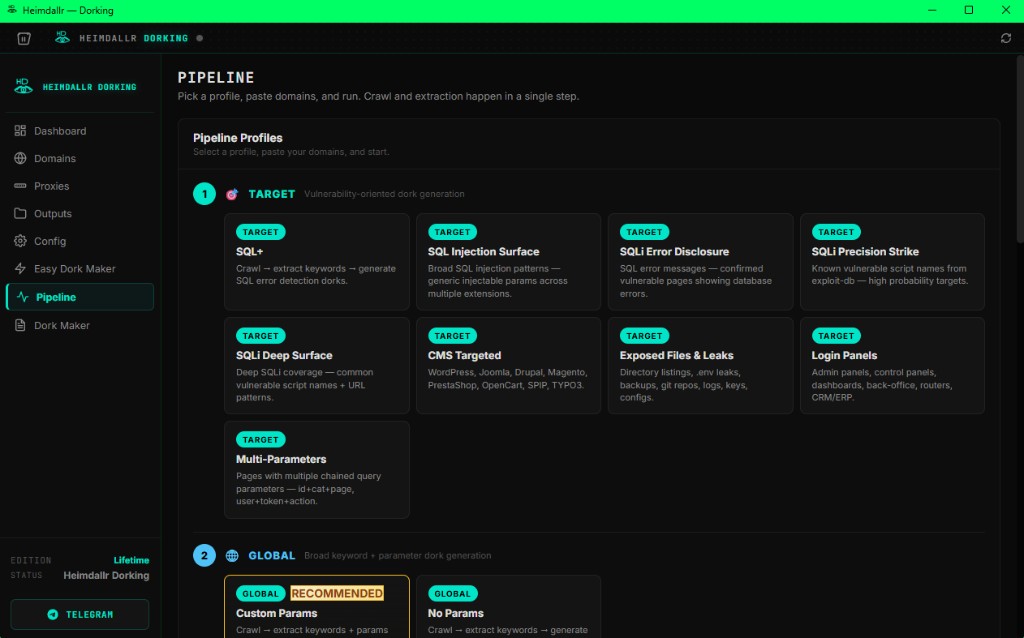1024x638 pixels.
Task: Click 'Vulnerability-oriented dork generation' subtitle
Action: tap(384, 194)
